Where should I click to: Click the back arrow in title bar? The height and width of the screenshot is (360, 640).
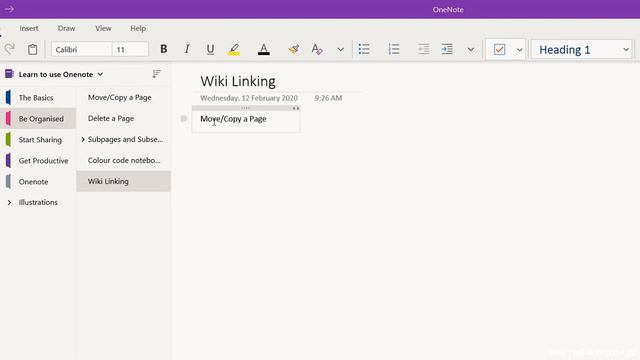click(x=9, y=9)
